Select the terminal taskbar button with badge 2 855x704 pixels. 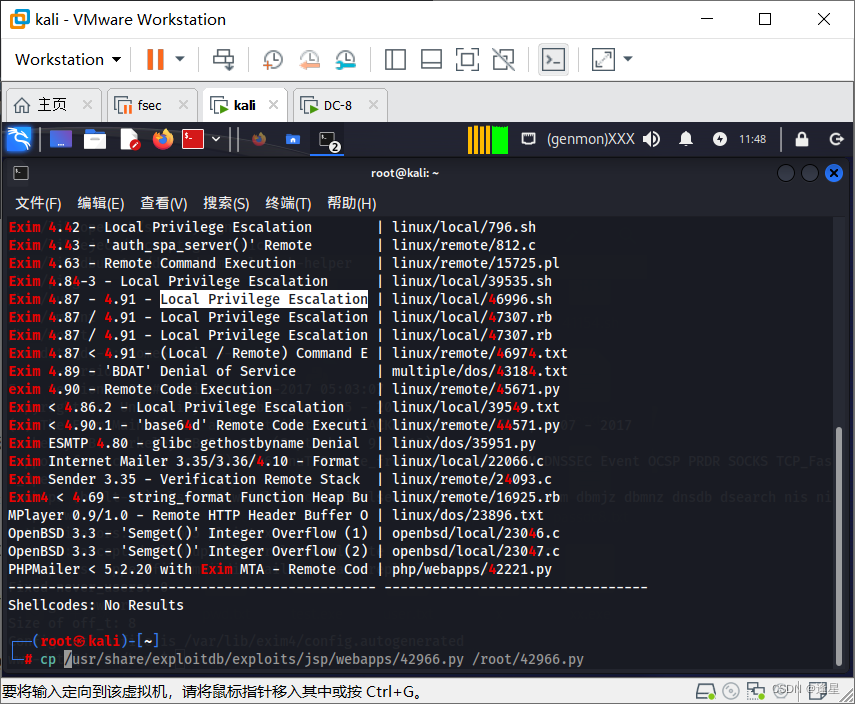tap(328, 140)
